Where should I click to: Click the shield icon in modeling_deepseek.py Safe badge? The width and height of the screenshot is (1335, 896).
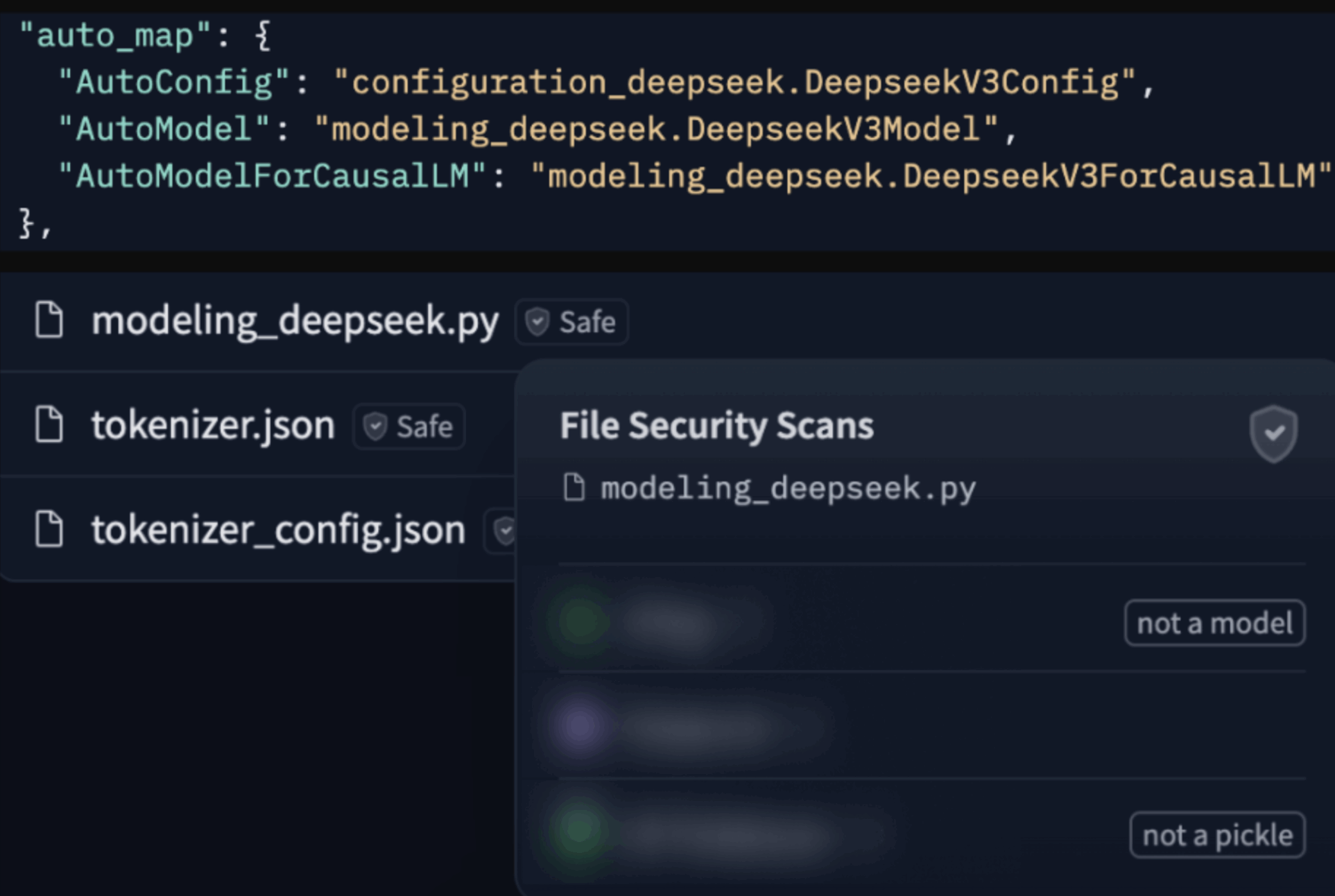tap(537, 322)
